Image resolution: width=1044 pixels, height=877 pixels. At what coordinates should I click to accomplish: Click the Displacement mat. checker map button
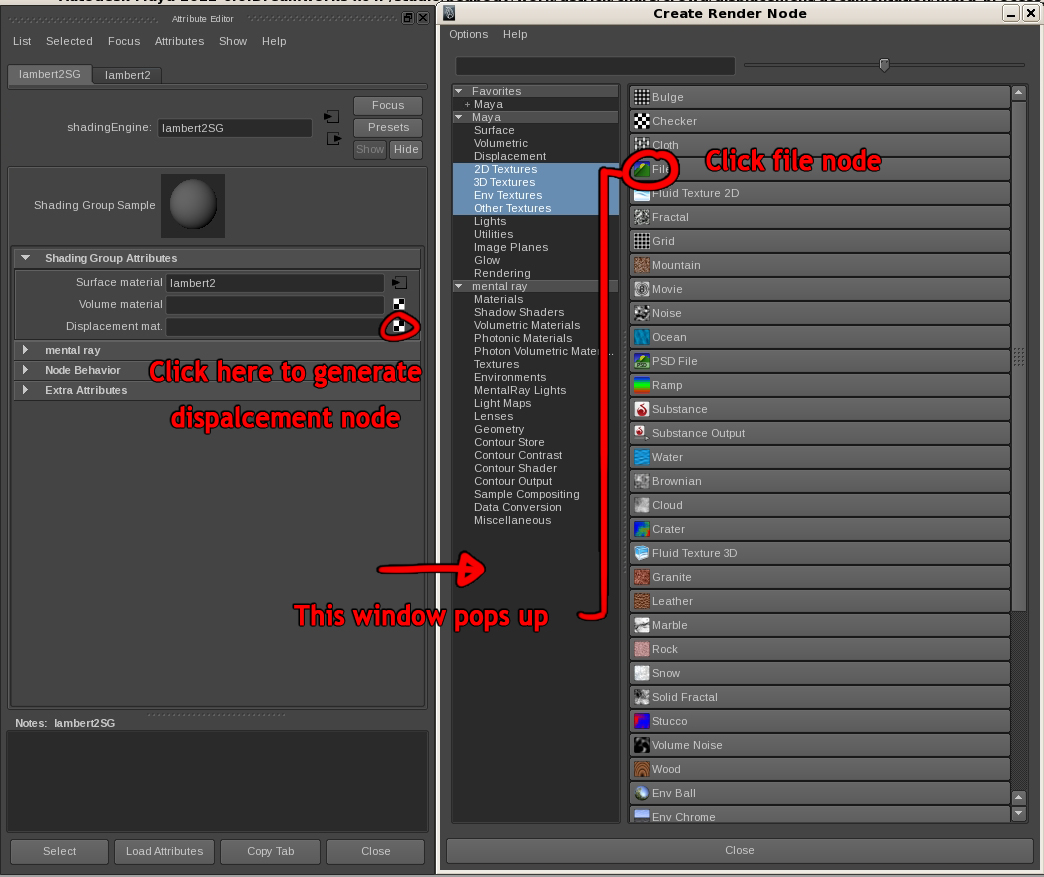point(399,326)
